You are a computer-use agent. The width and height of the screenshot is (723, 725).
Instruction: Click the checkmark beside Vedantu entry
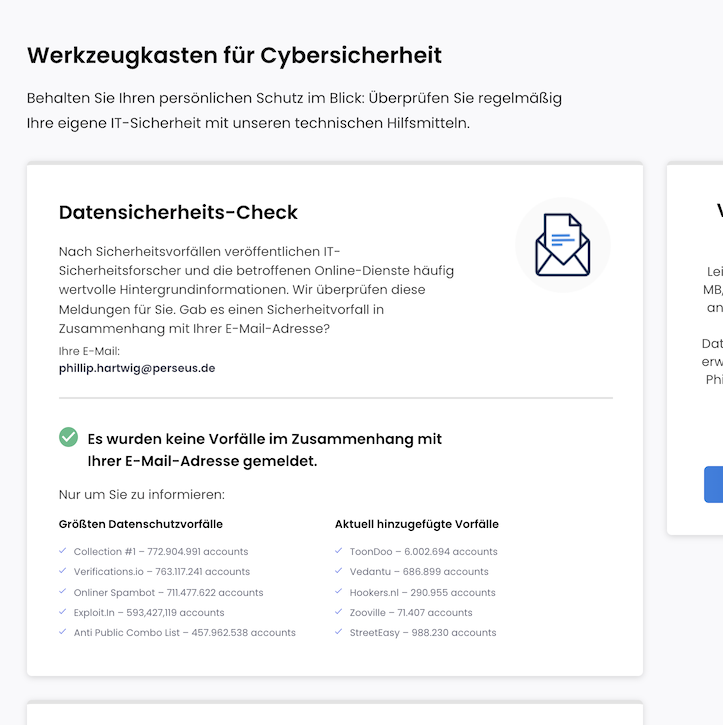tap(338, 571)
